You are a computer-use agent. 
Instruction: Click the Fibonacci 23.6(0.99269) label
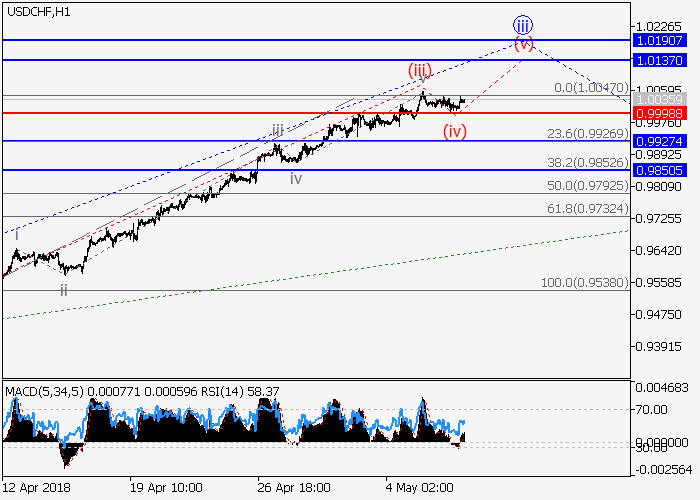pyautogui.click(x=586, y=132)
